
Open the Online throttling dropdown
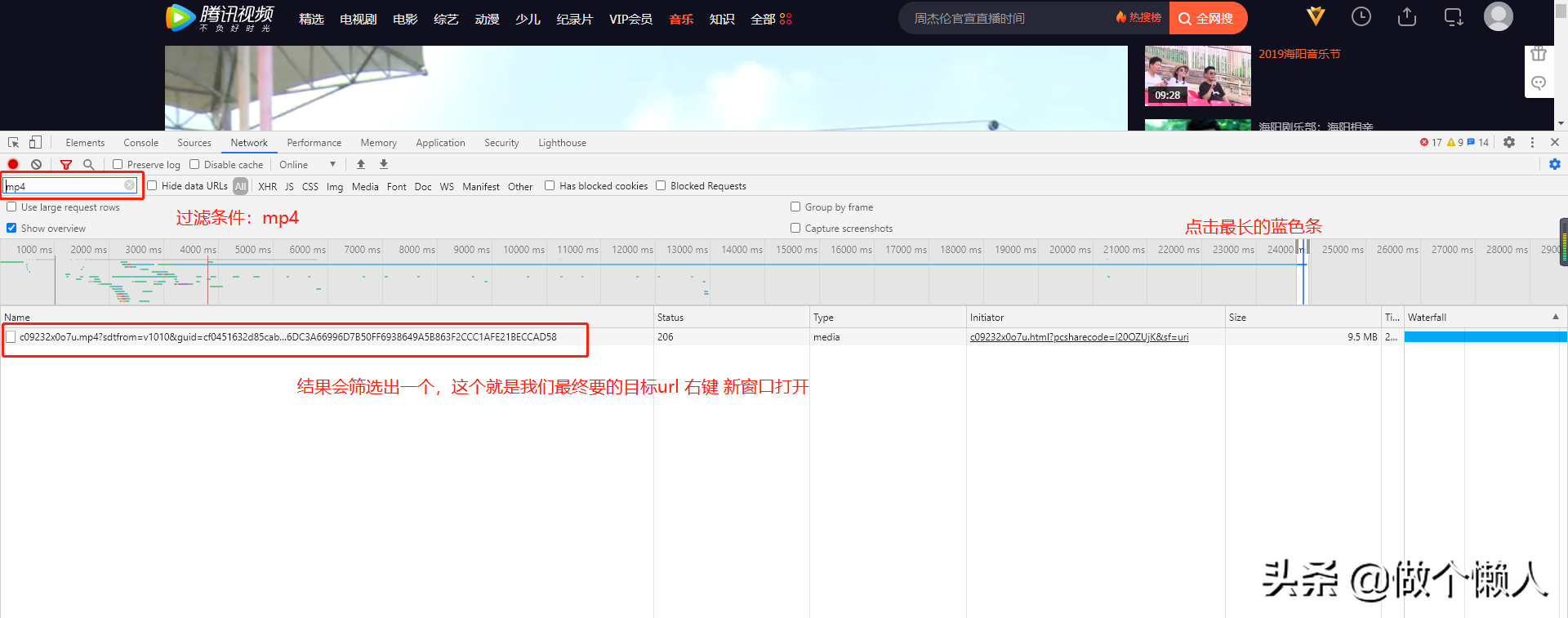307,164
